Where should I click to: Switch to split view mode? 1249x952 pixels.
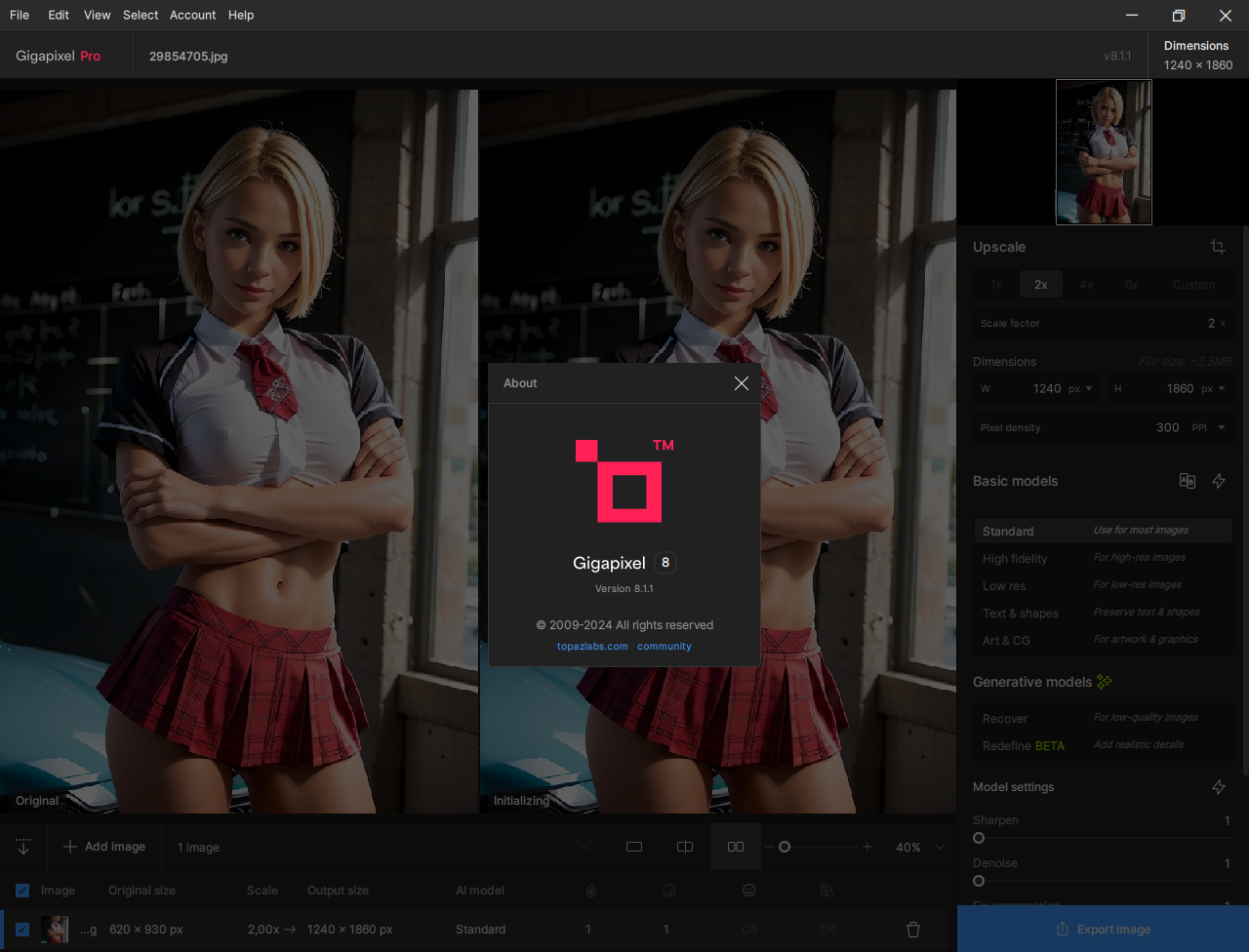pos(685,847)
